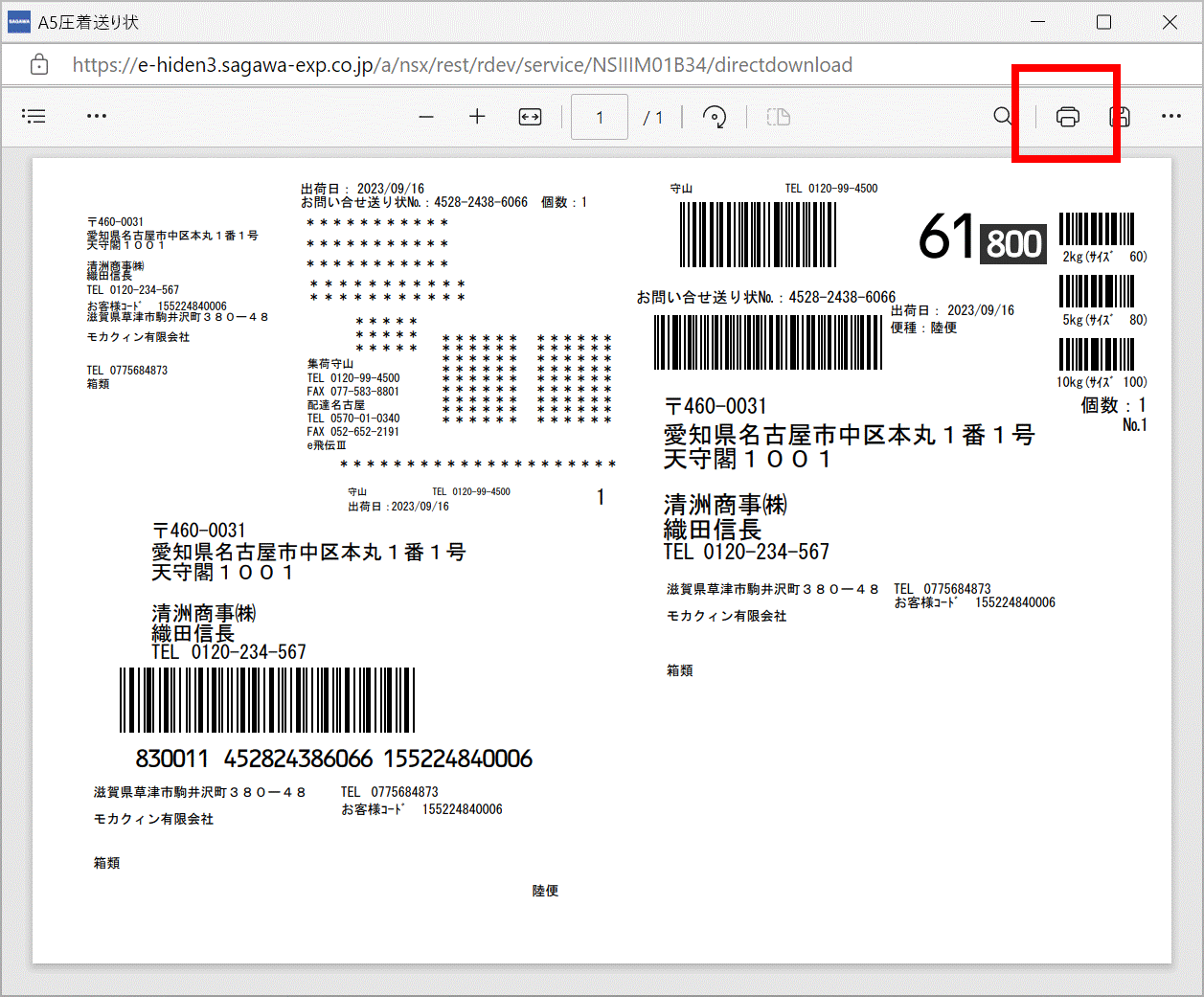The width and height of the screenshot is (1204, 997).
Task: Click the "便種：陸便" text
Action: (x=923, y=328)
